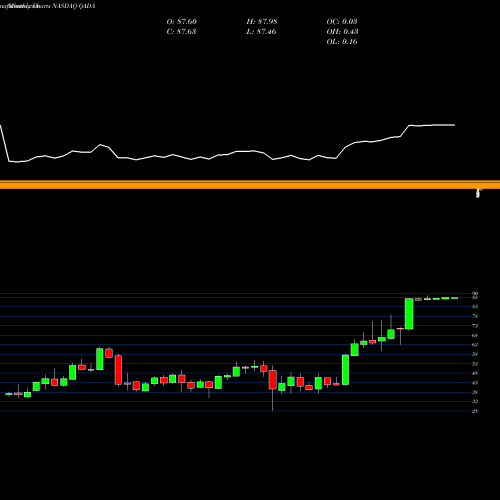This screenshot has height=500, width=500.
Task: Click the NASDAQ QADA chart title
Action: (74, 6)
